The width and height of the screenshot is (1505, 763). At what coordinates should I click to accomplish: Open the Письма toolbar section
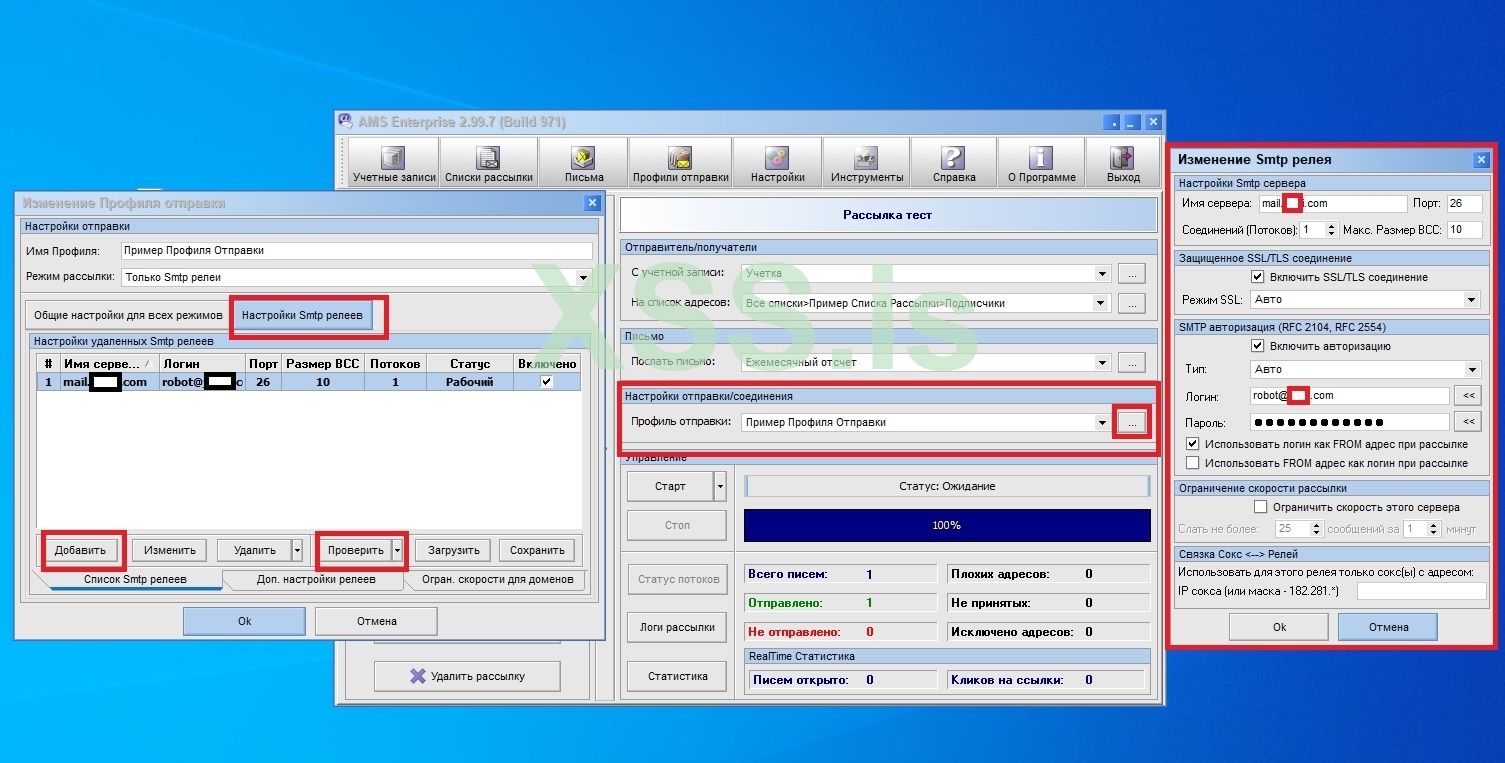click(x=583, y=162)
